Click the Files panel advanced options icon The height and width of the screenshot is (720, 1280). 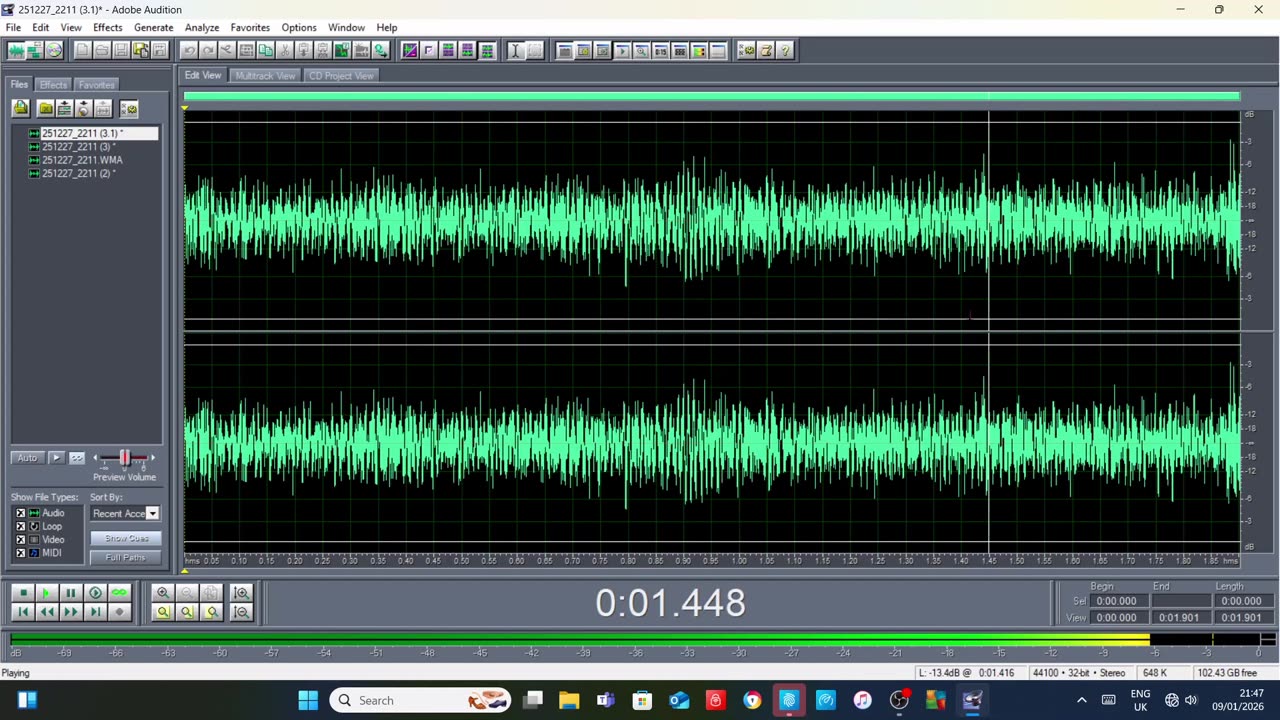point(128,108)
